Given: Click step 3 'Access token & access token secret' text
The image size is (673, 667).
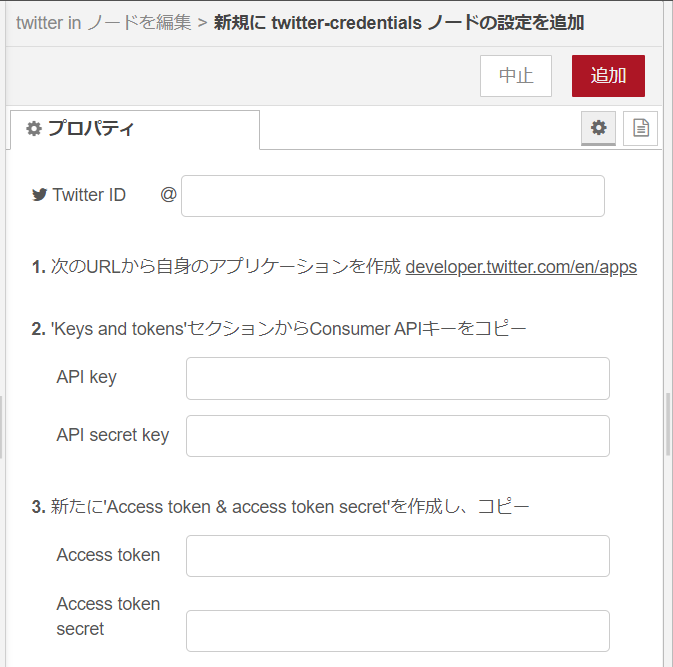Looking at the screenshot, I should [x=280, y=507].
